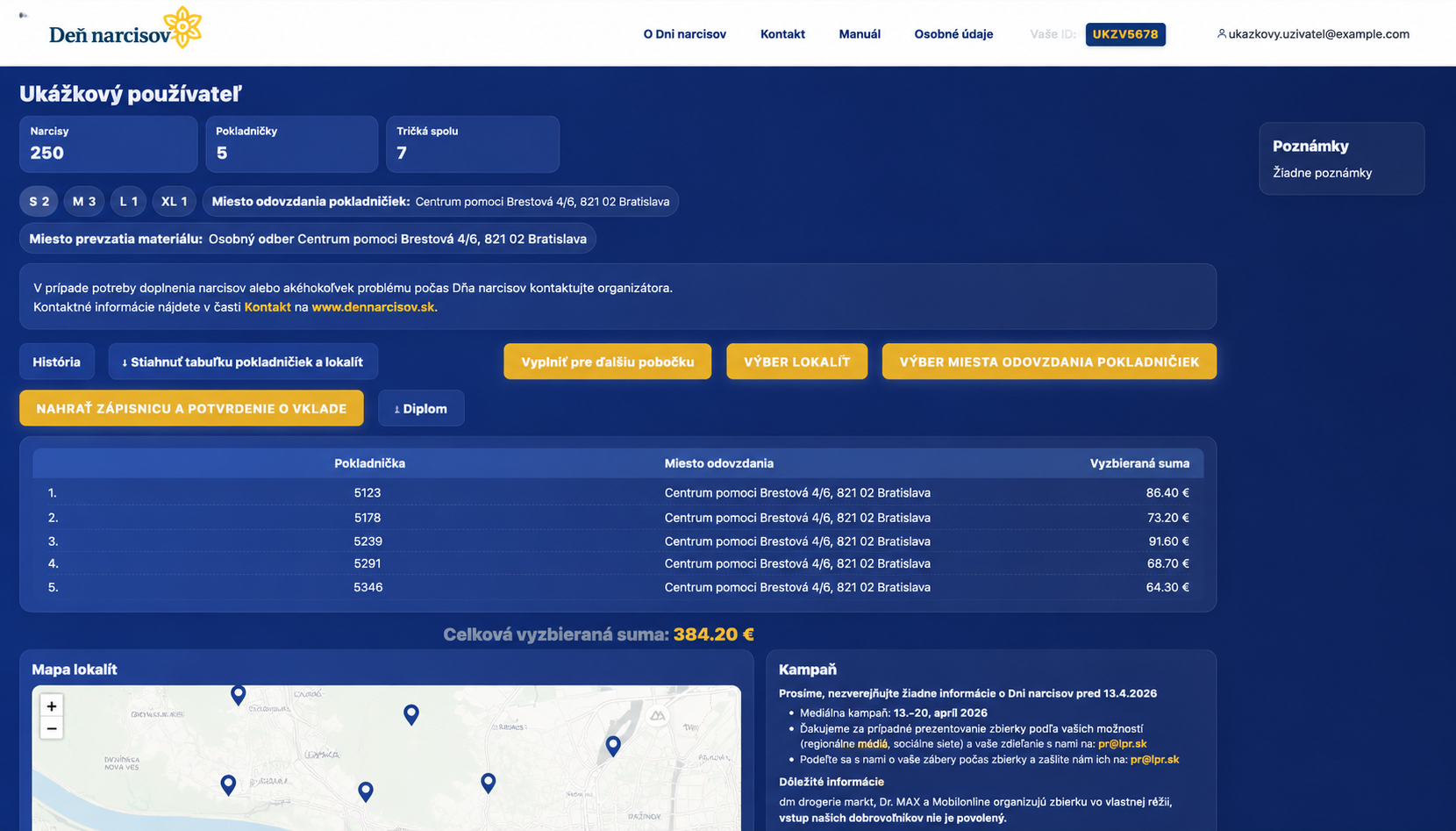
Task: Open VÝBER MIESTA ODOVZDANIA POKLADNIČIEK
Action: coord(1049,362)
